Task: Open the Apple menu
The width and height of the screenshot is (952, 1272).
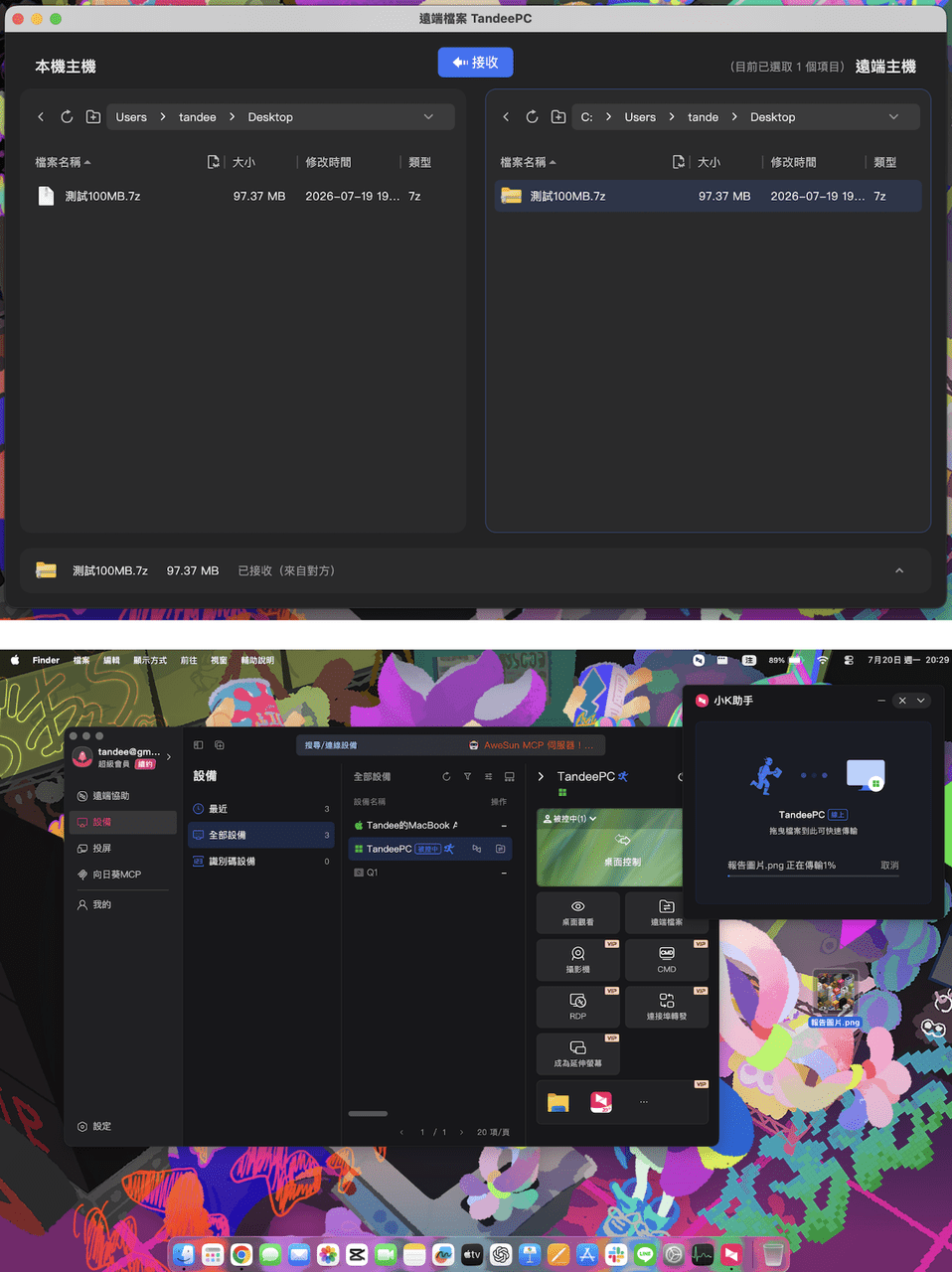Action: point(15,660)
